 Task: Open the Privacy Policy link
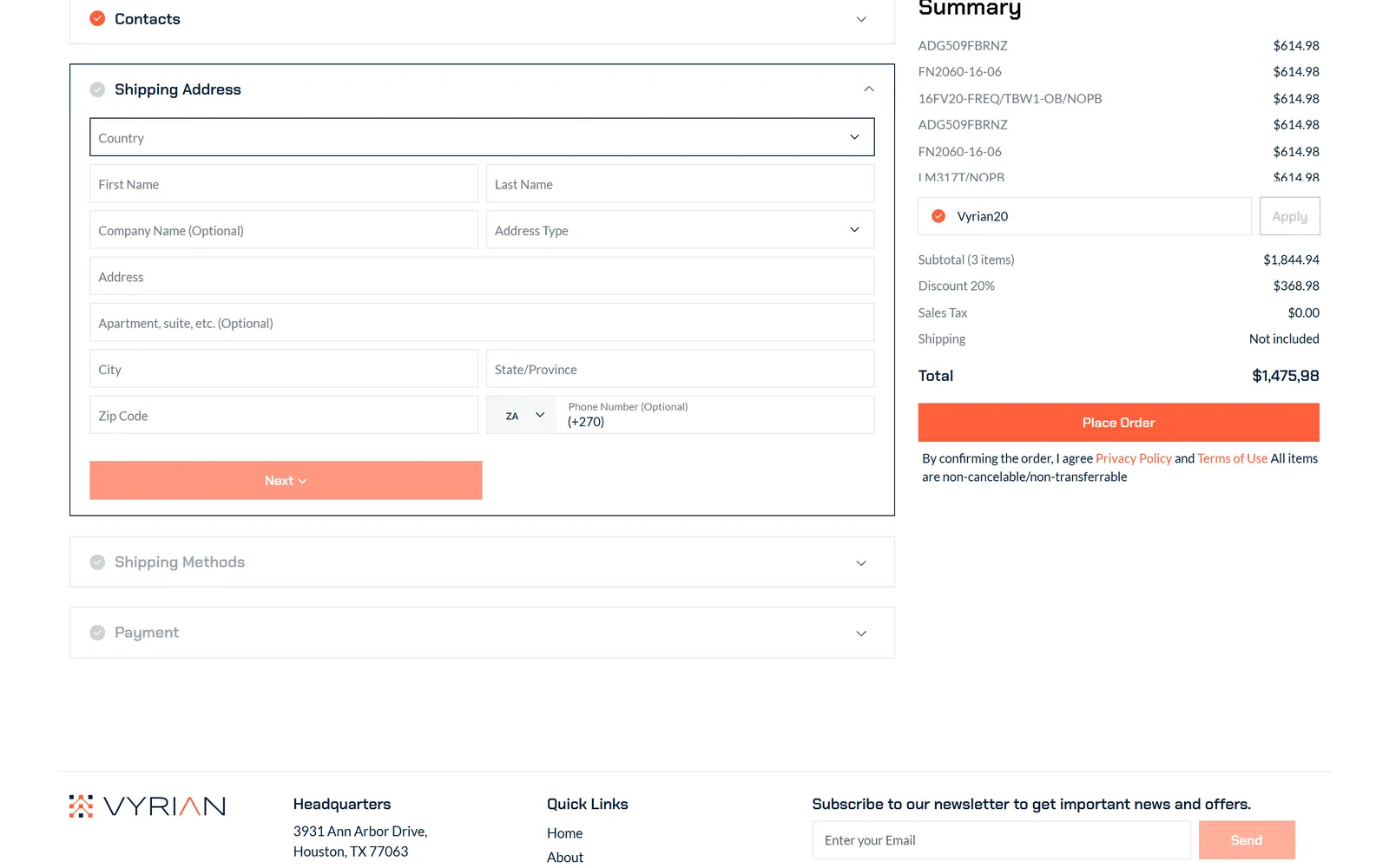coord(1133,458)
